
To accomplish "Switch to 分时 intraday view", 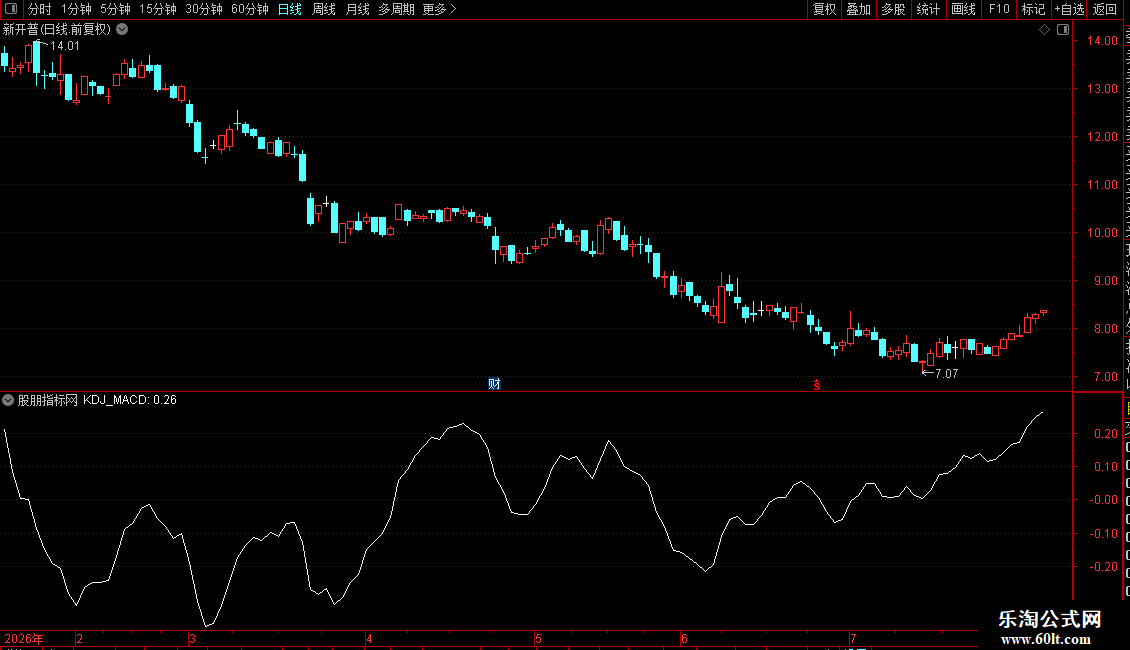I will 40,9.
